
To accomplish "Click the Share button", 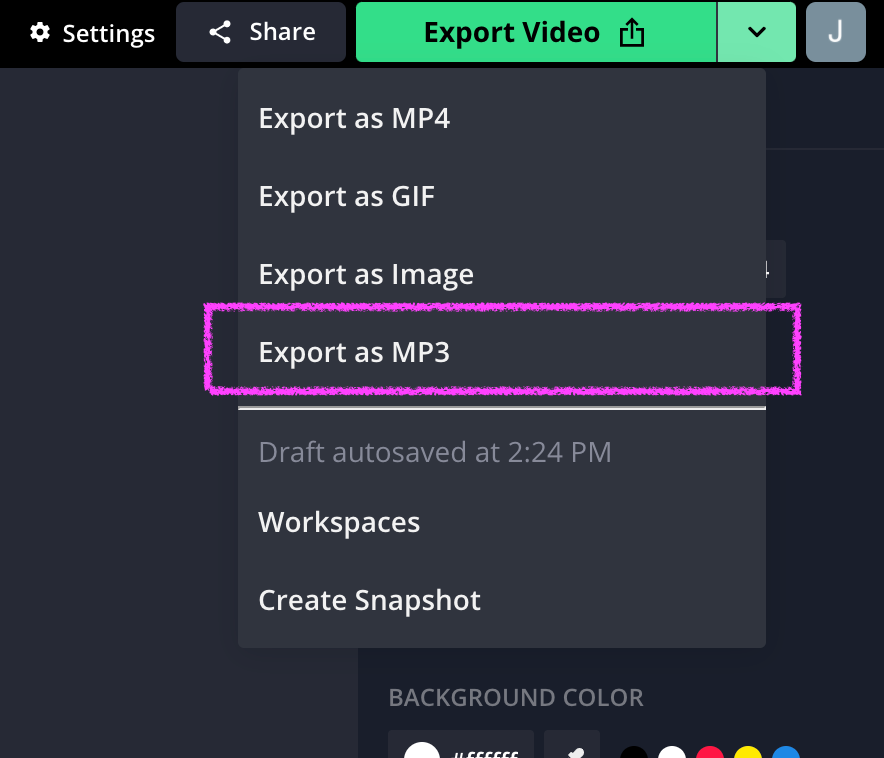I will (x=261, y=32).
